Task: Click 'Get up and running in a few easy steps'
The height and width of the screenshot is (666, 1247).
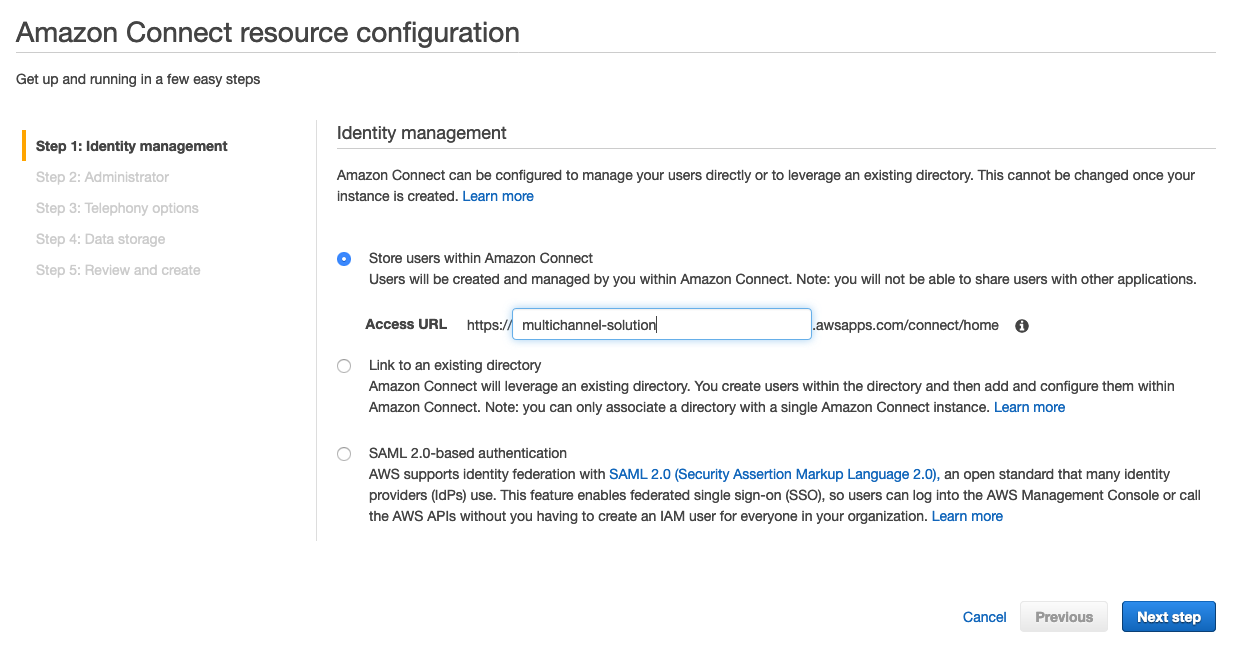Action: click(x=138, y=79)
